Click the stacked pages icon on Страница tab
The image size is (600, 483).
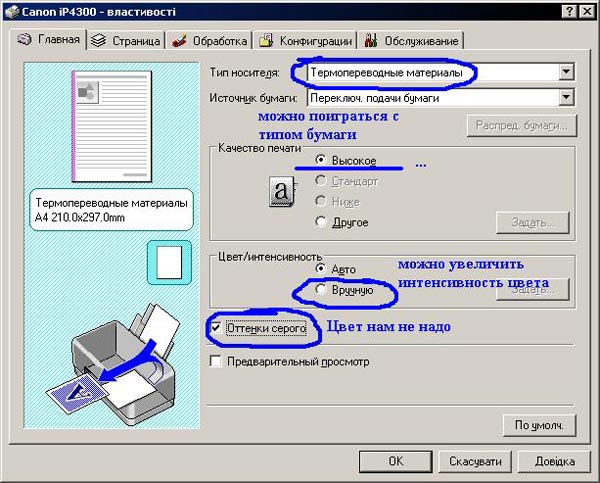click(99, 40)
